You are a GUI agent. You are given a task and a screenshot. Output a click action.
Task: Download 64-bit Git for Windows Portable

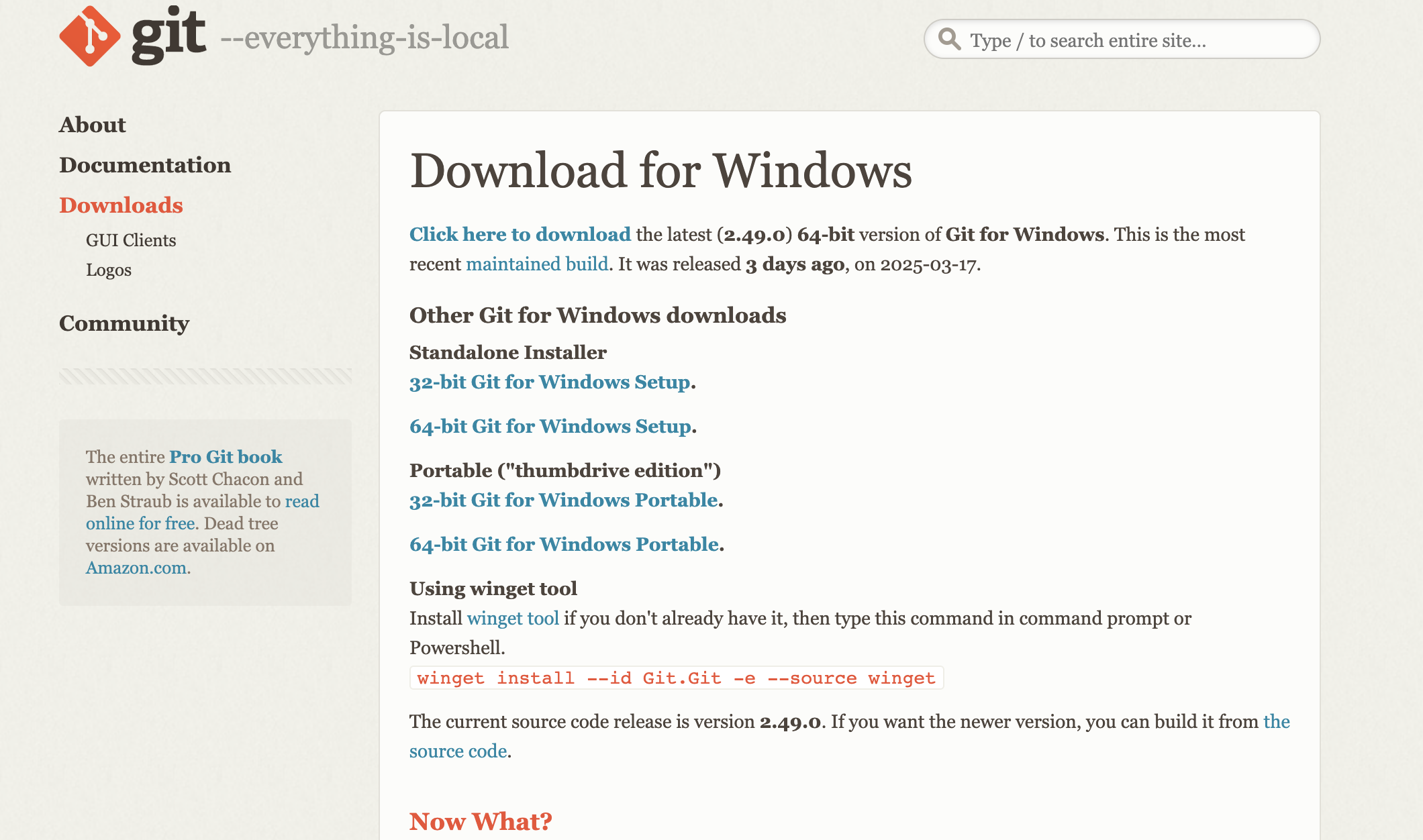point(564,544)
